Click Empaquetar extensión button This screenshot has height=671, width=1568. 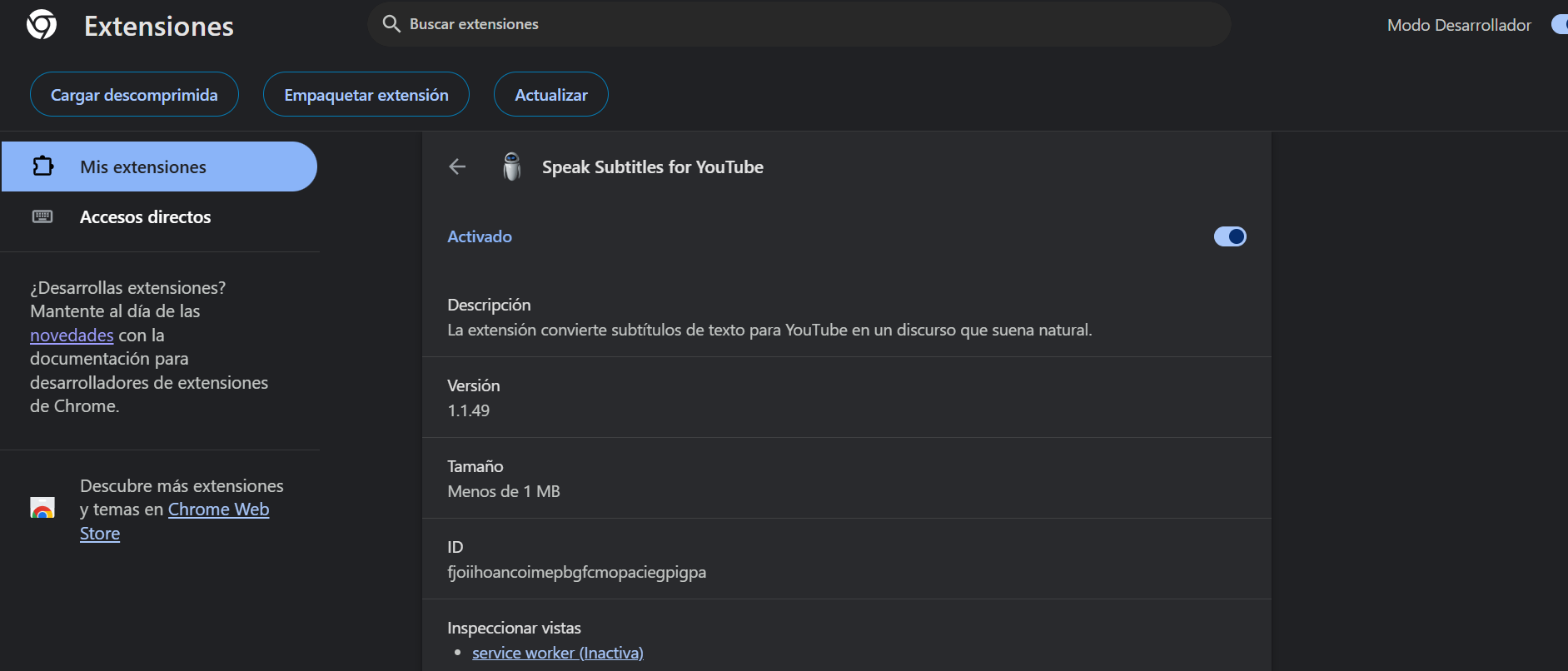(x=366, y=95)
